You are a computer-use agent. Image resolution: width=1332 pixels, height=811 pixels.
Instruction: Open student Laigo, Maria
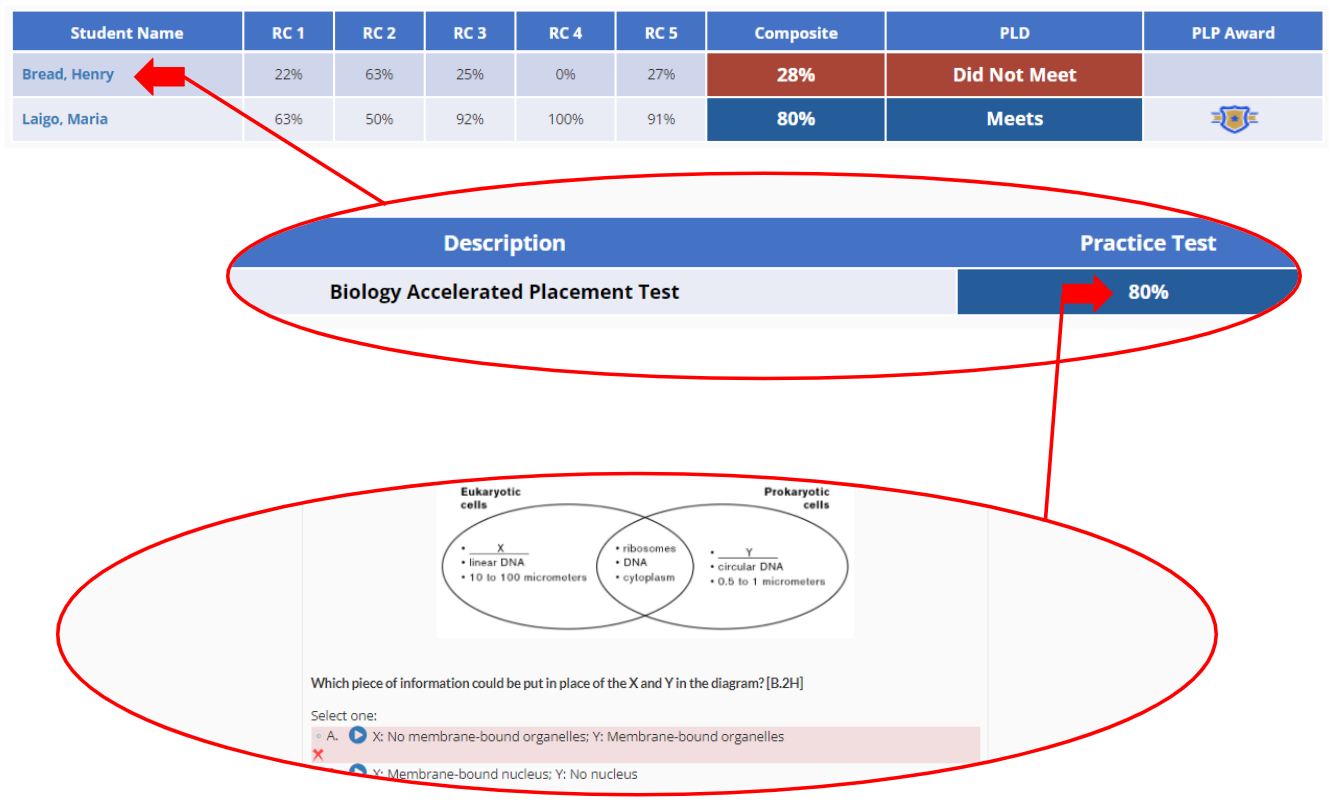[65, 119]
